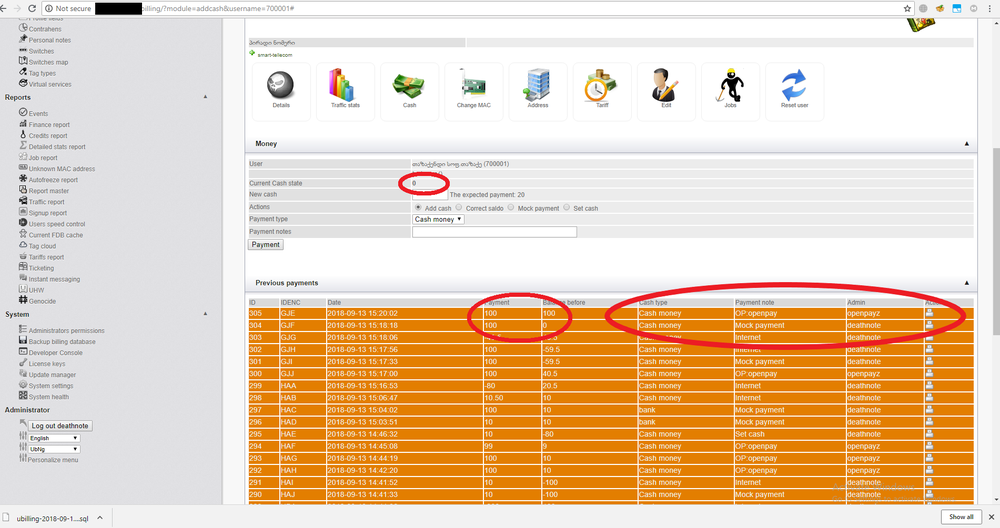Click the Log out deathnote button
Screen dimensions: 1000x528
pyautogui.click(x=60, y=426)
